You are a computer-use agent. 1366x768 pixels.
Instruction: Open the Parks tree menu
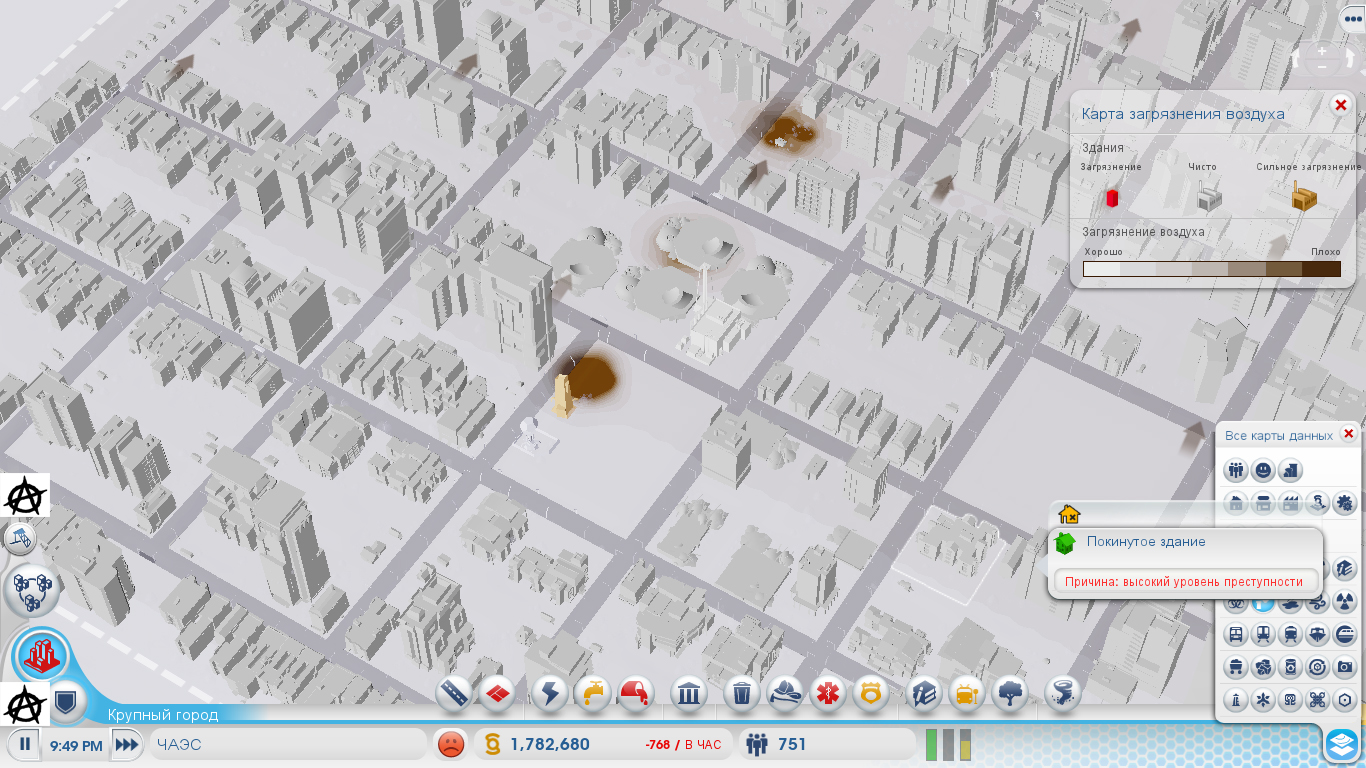(1010, 693)
